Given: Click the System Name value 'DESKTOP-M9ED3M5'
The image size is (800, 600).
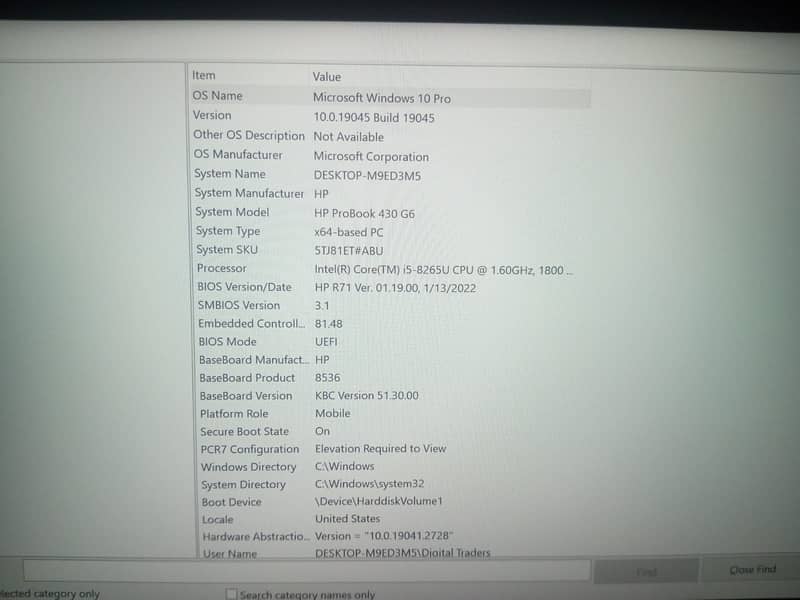Looking at the screenshot, I should coord(367,176).
